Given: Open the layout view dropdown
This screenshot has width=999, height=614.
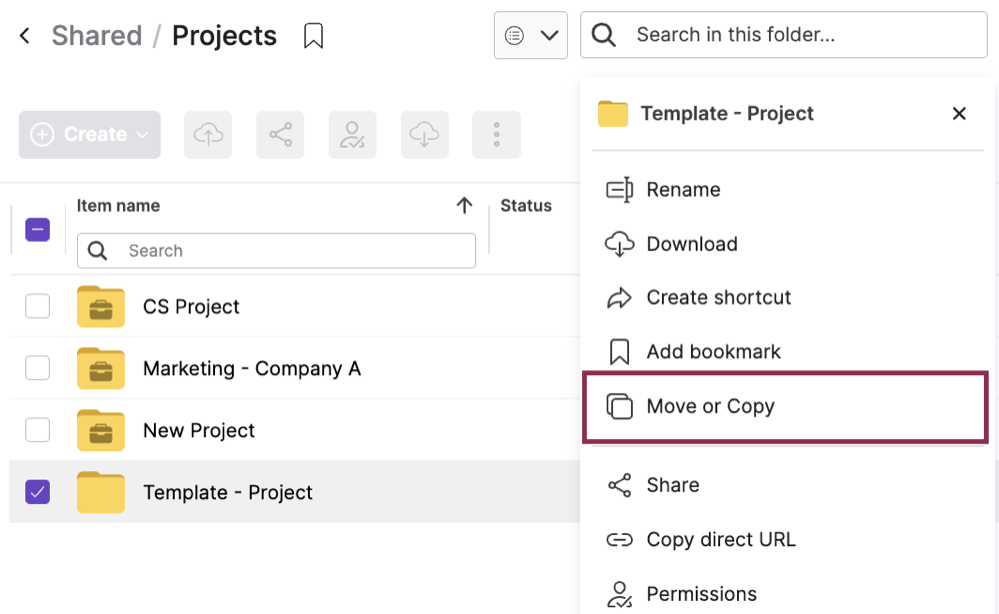Looking at the screenshot, I should point(530,34).
